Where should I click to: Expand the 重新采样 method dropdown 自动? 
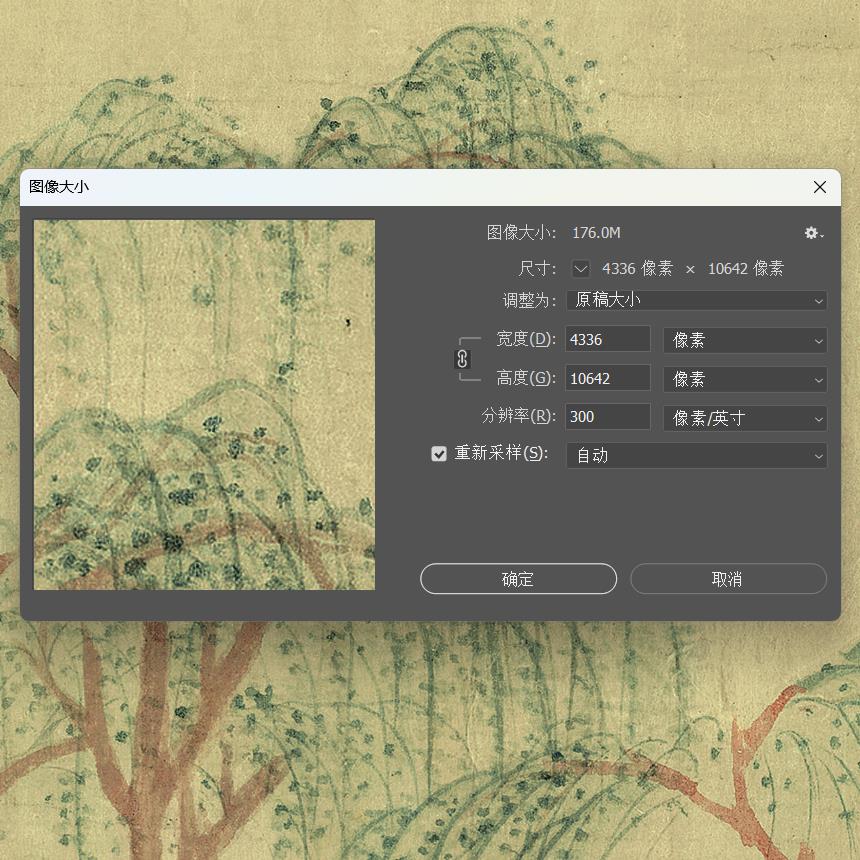click(x=697, y=455)
